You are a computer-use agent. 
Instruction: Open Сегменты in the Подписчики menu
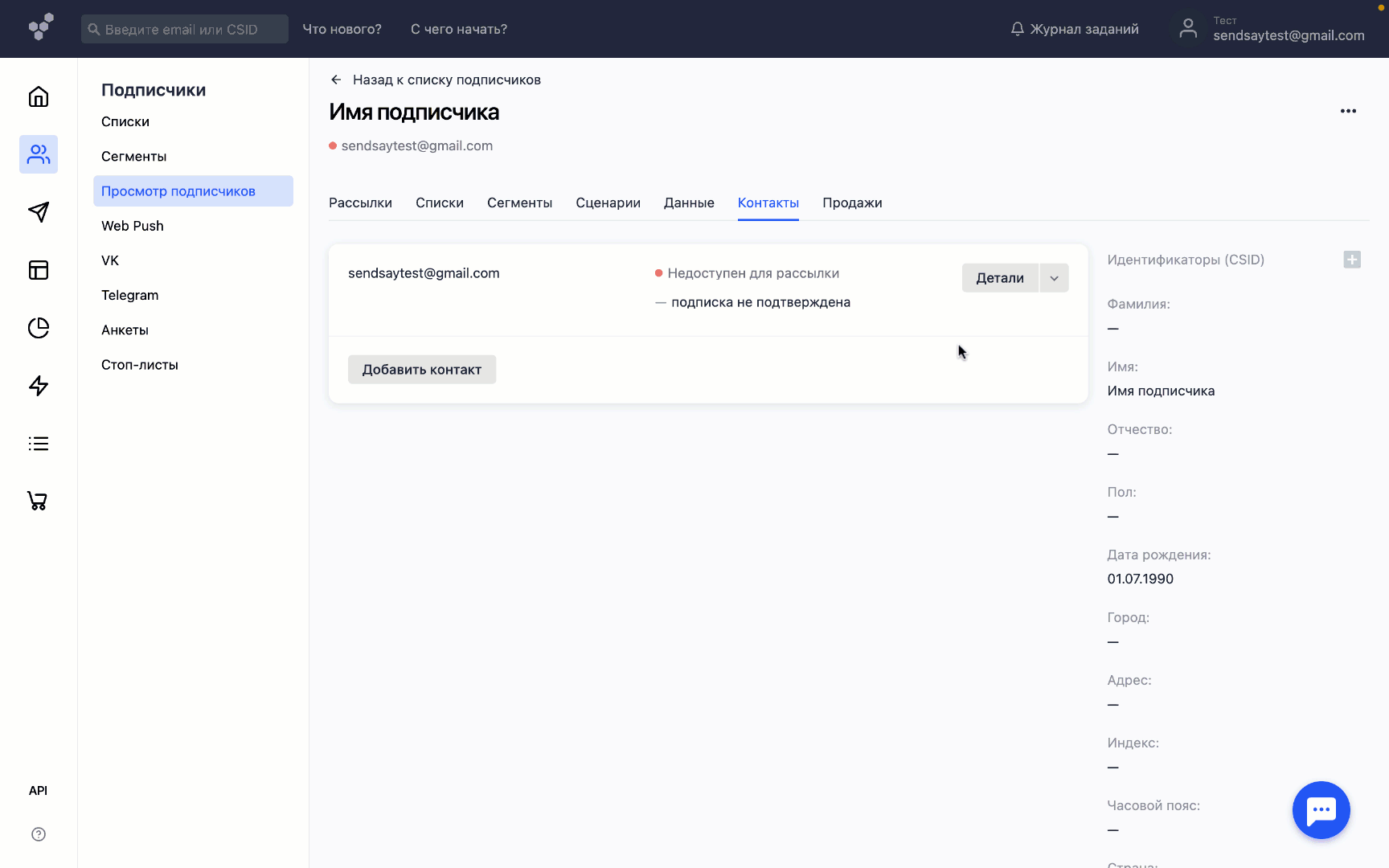[x=133, y=156]
